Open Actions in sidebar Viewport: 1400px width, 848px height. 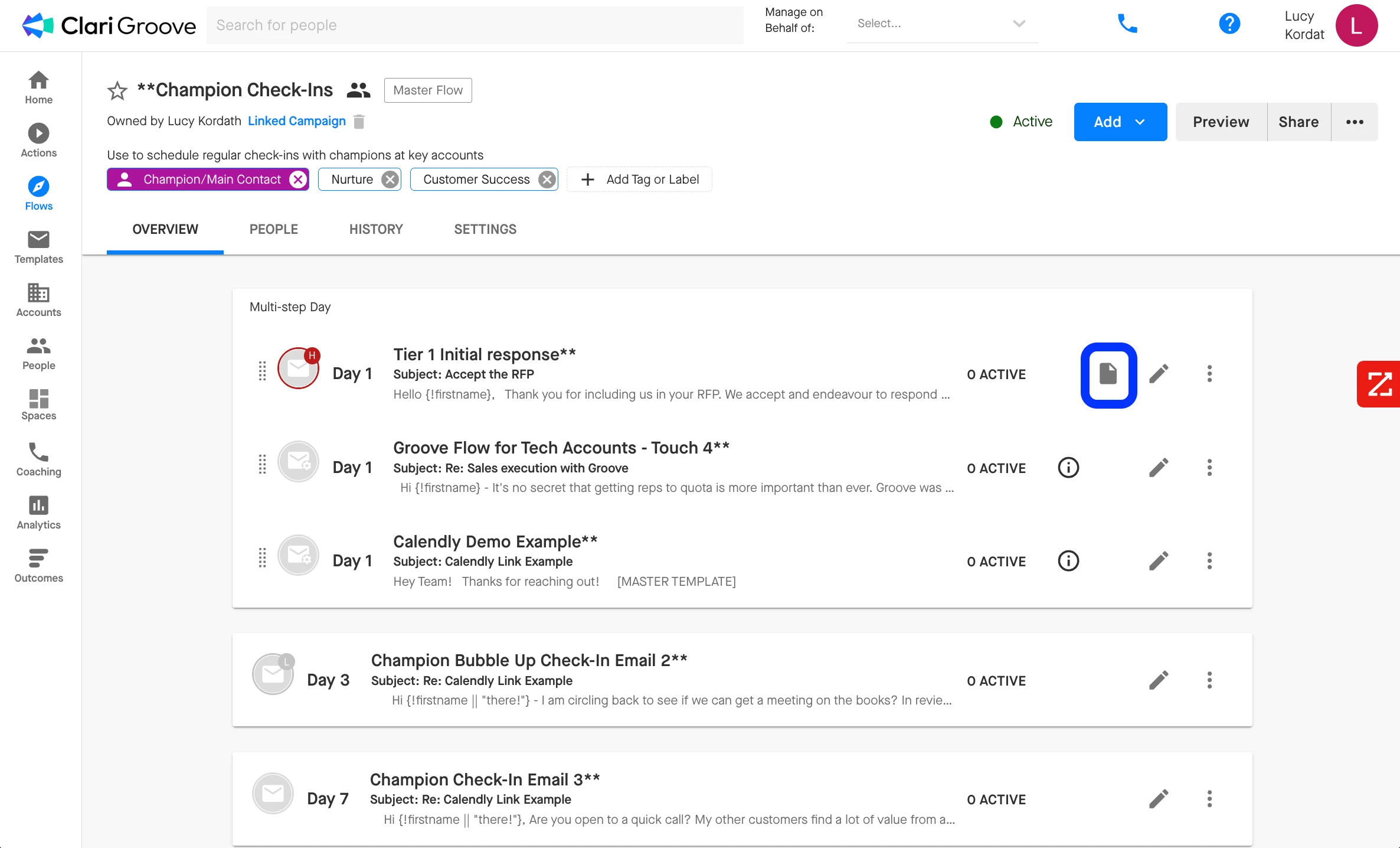click(38, 141)
